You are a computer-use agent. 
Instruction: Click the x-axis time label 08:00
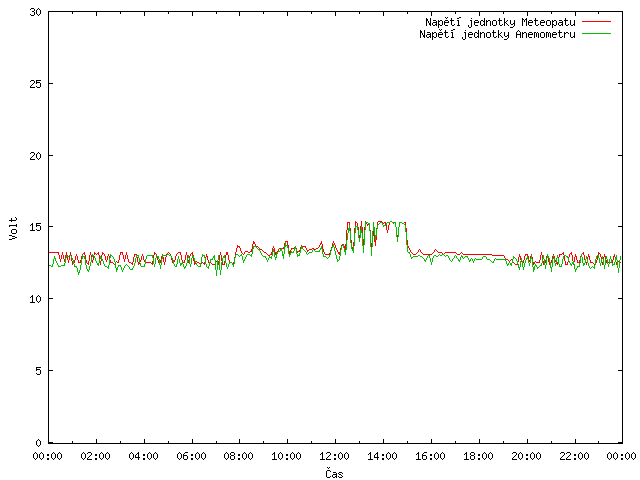(239, 456)
